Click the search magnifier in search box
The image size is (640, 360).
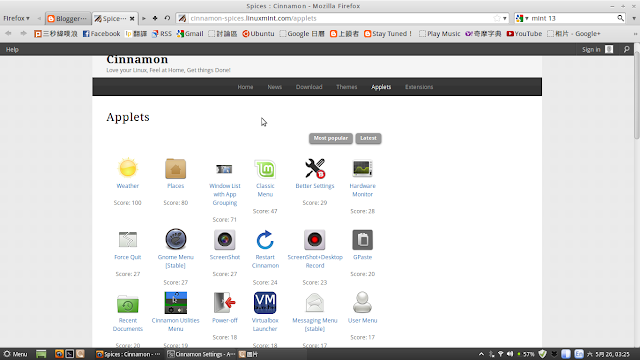(x=620, y=18)
